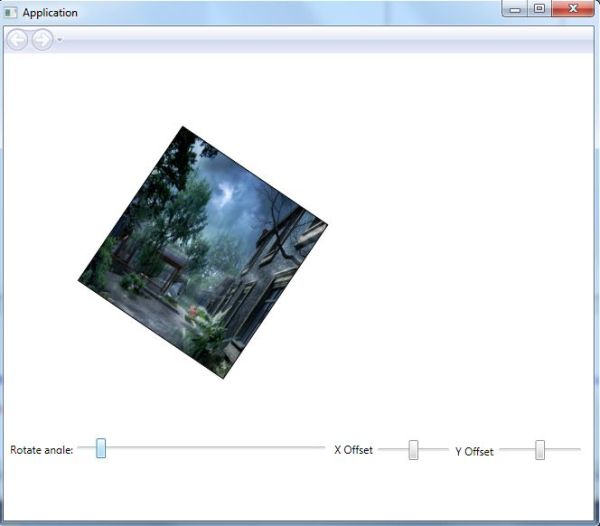Click the "X Offset" label
This screenshot has height=526, width=600.
pos(353,450)
